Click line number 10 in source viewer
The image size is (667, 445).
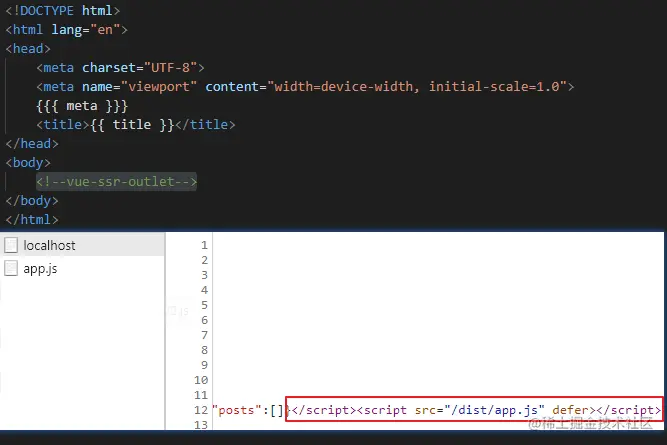click(x=201, y=380)
